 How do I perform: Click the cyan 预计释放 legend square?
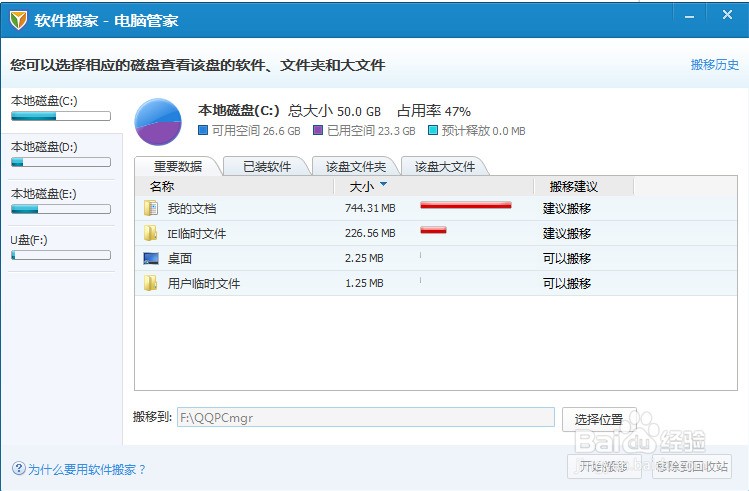[x=433, y=130]
